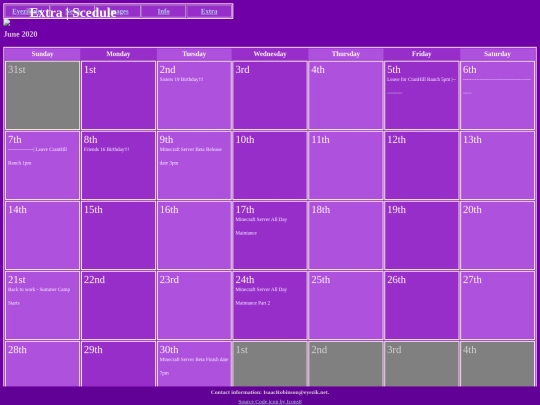Click the 13th day cell
Viewport: 540px width, 405px height.
click(x=497, y=165)
